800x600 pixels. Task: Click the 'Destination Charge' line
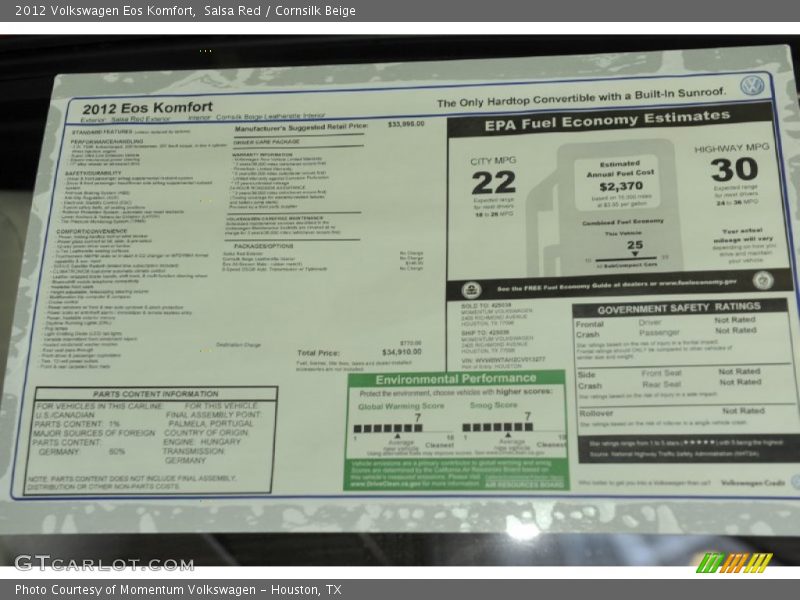pos(238,345)
